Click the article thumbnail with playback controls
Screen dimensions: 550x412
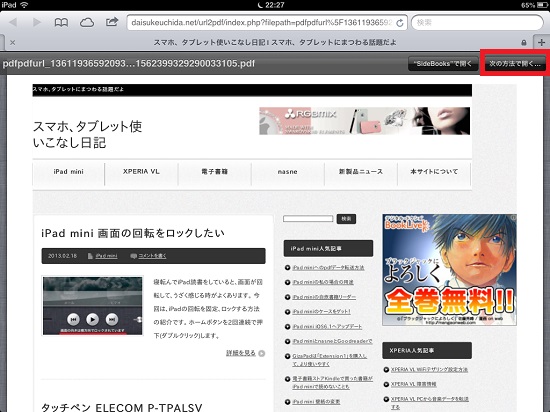click(x=93, y=305)
